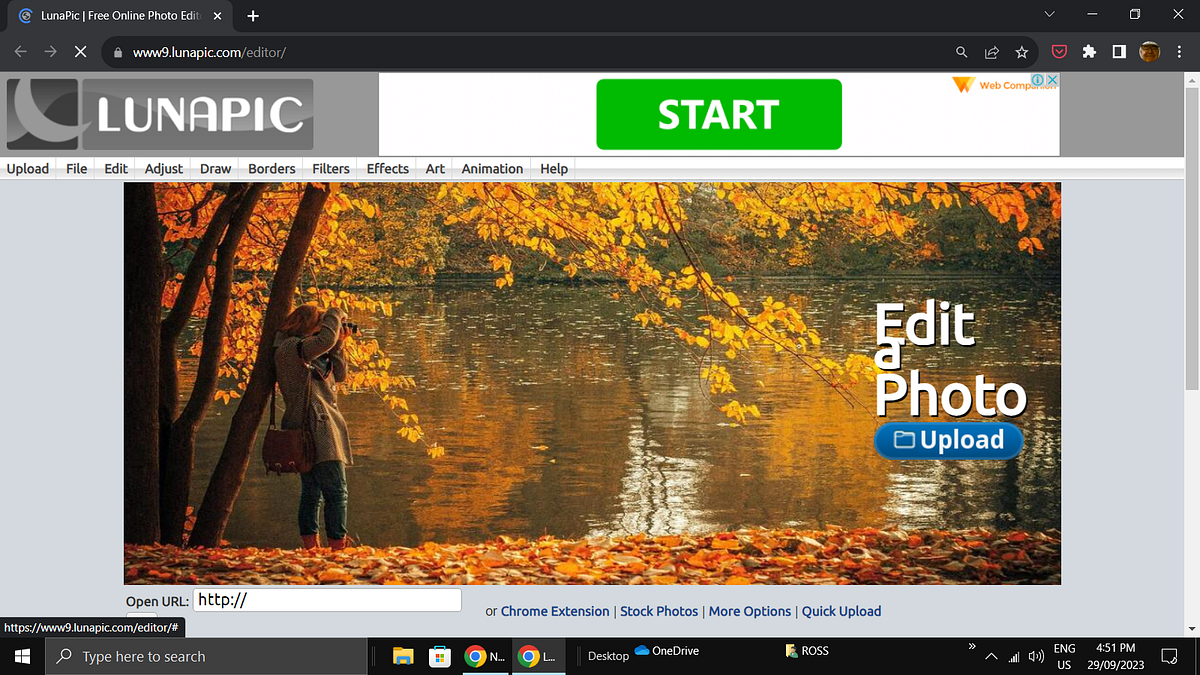This screenshot has width=1200, height=675.
Task: Open File Explorer from the taskbar
Action: pos(403,655)
